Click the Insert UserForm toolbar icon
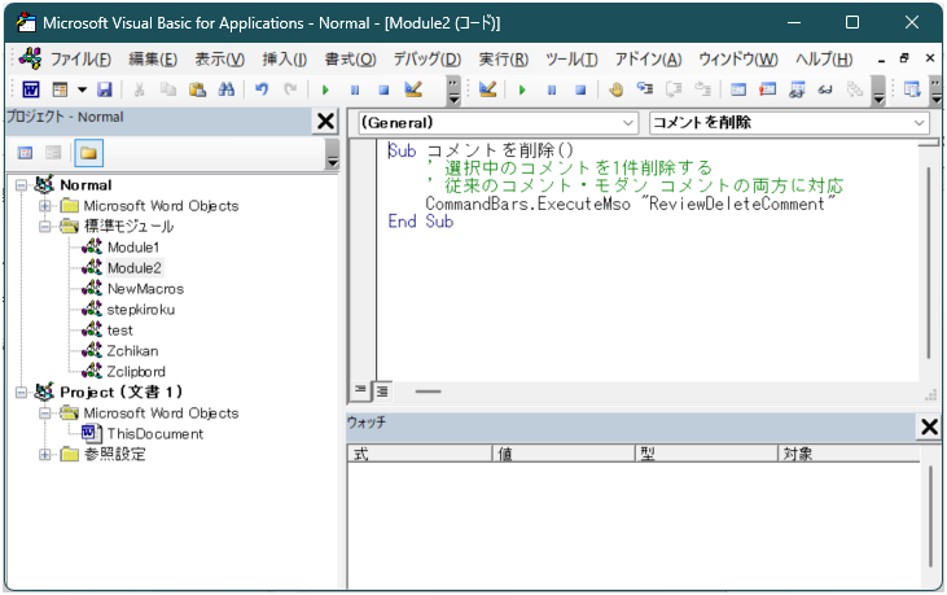This screenshot has height=595, width=947. [x=60, y=89]
